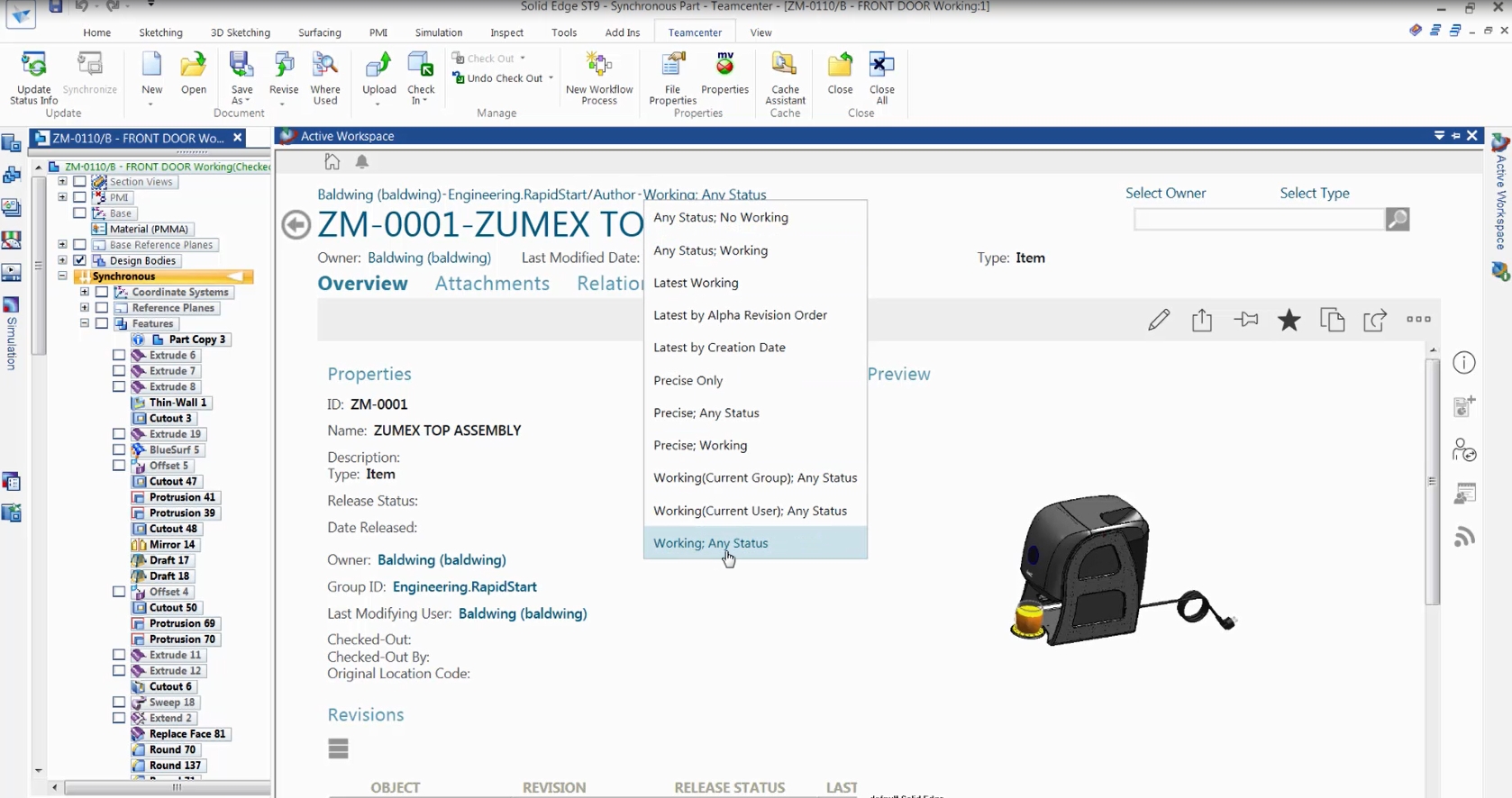Open the Where Used tool
Screen dimensions: 1512x798
[325, 78]
